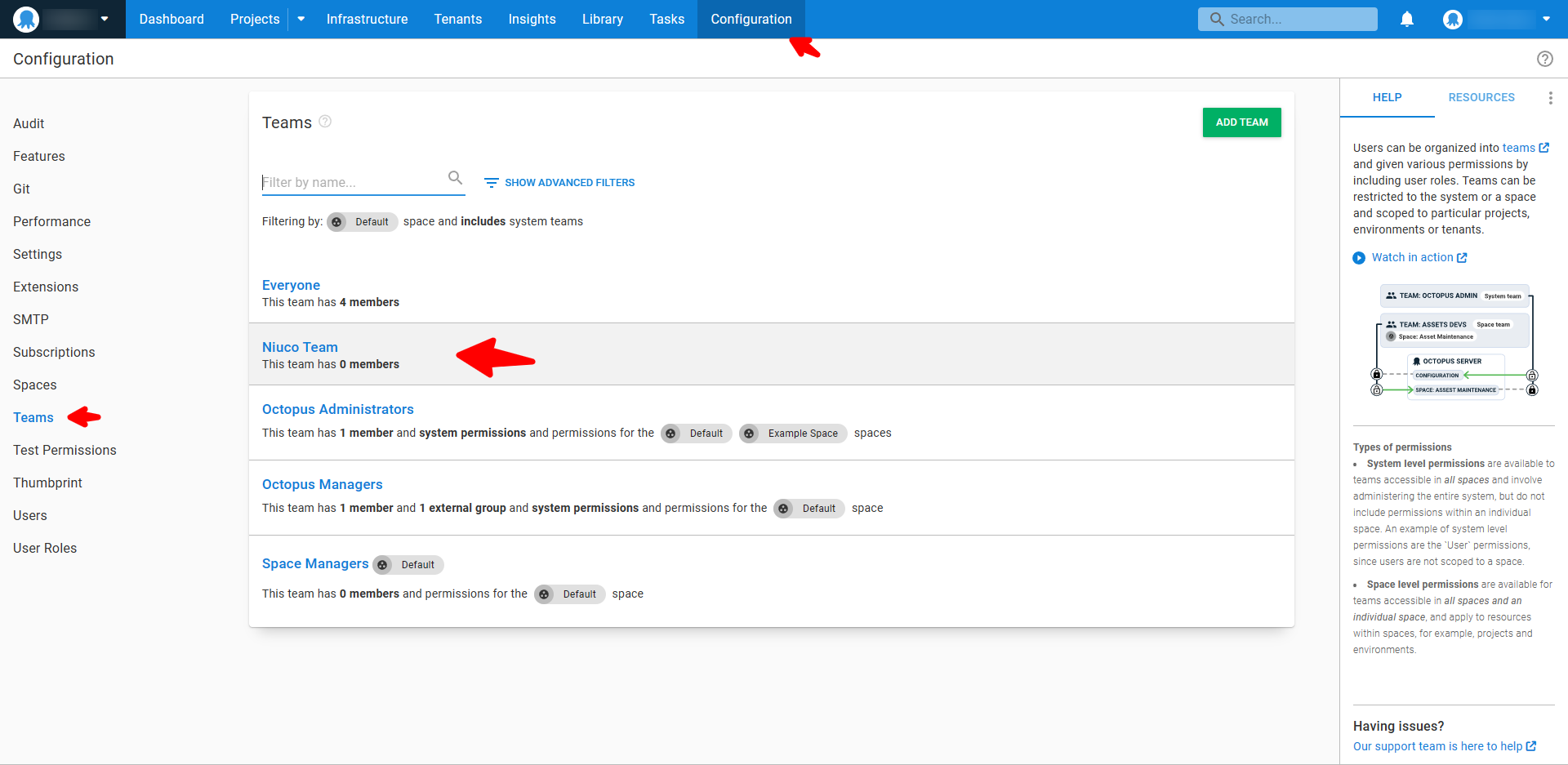
Task: Go to Infrastructure
Action: point(367,19)
